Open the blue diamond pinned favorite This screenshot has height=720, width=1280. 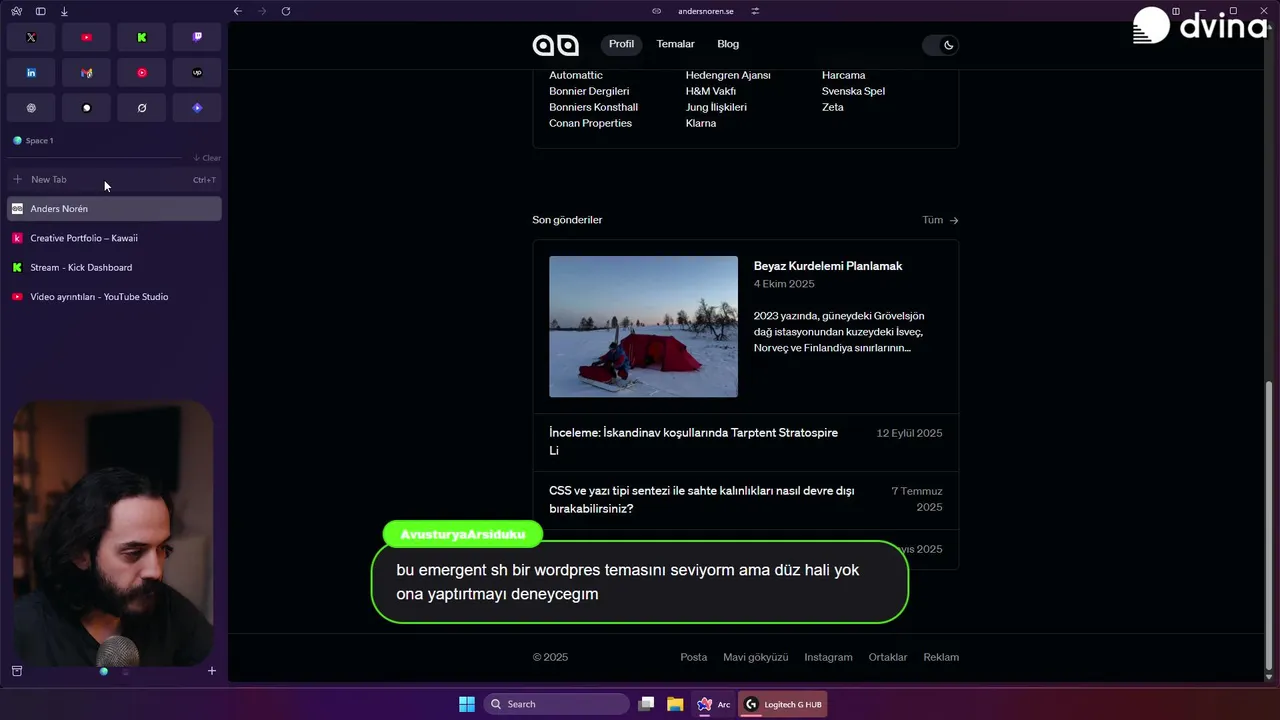(x=197, y=108)
